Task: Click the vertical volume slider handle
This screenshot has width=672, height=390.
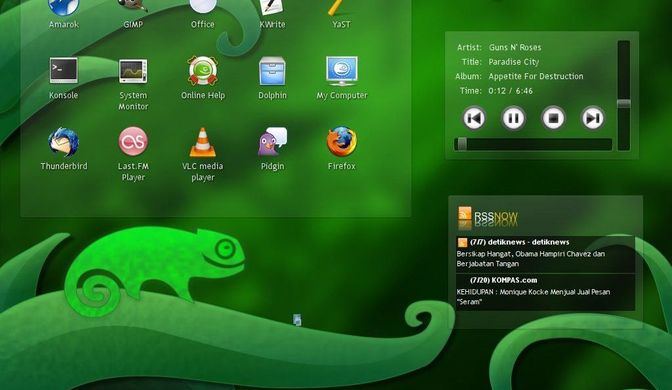Action: point(624,104)
